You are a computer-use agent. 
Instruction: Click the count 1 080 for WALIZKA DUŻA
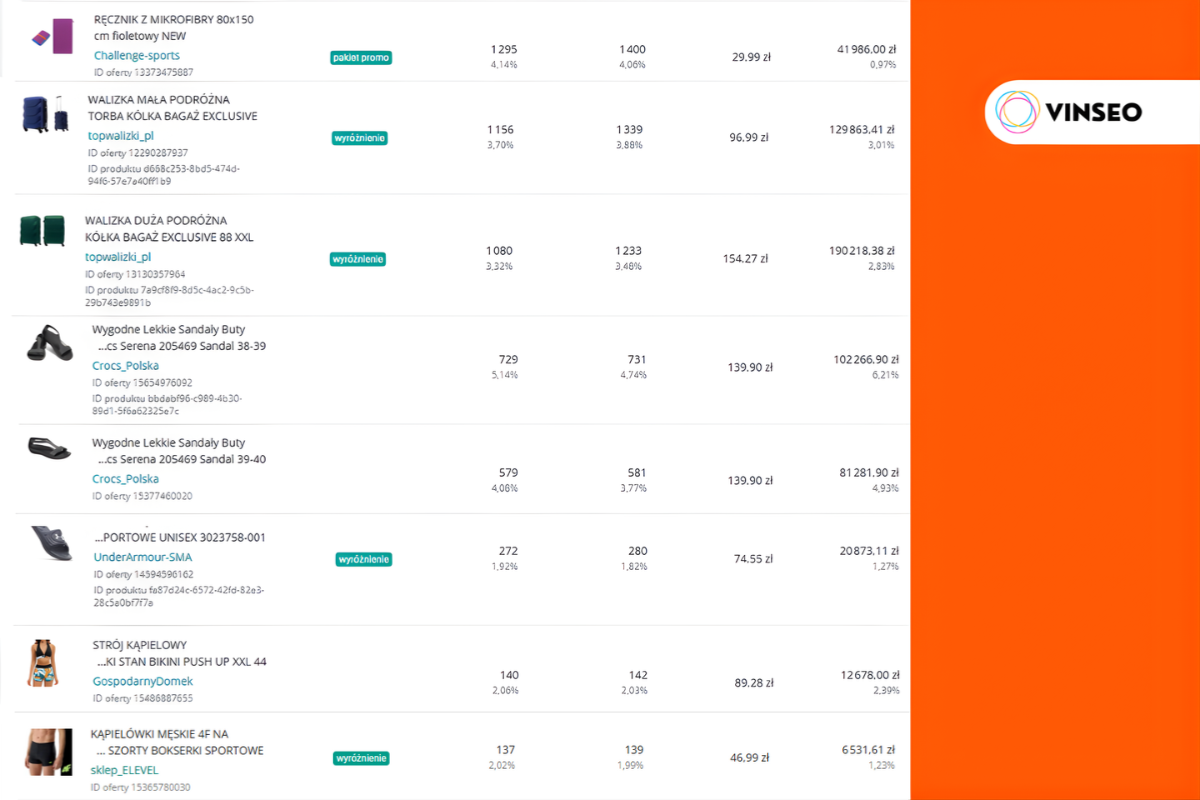(x=499, y=250)
